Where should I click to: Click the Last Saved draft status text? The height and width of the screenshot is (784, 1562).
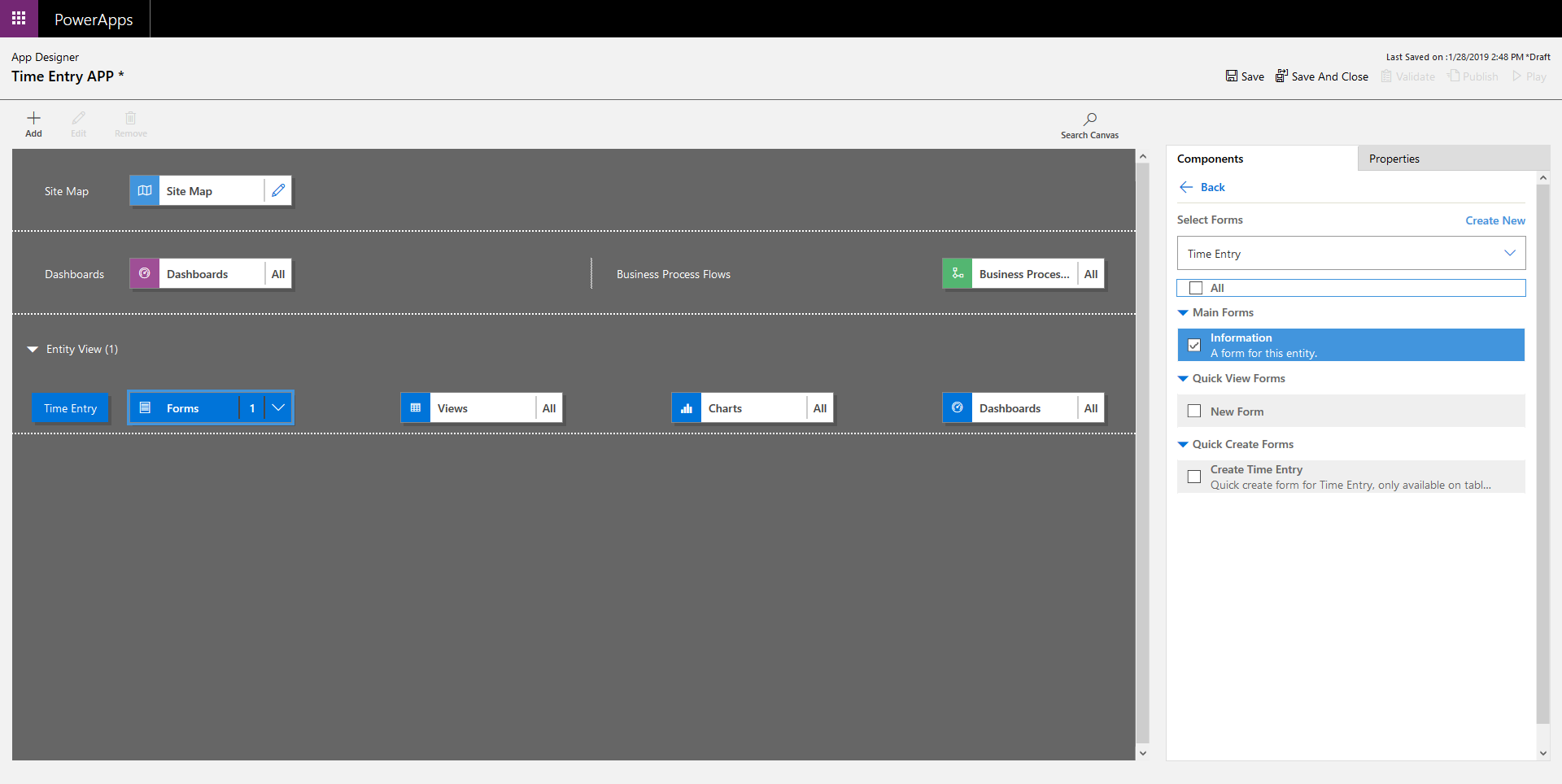pyautogui.click(x=1468, y=57)
